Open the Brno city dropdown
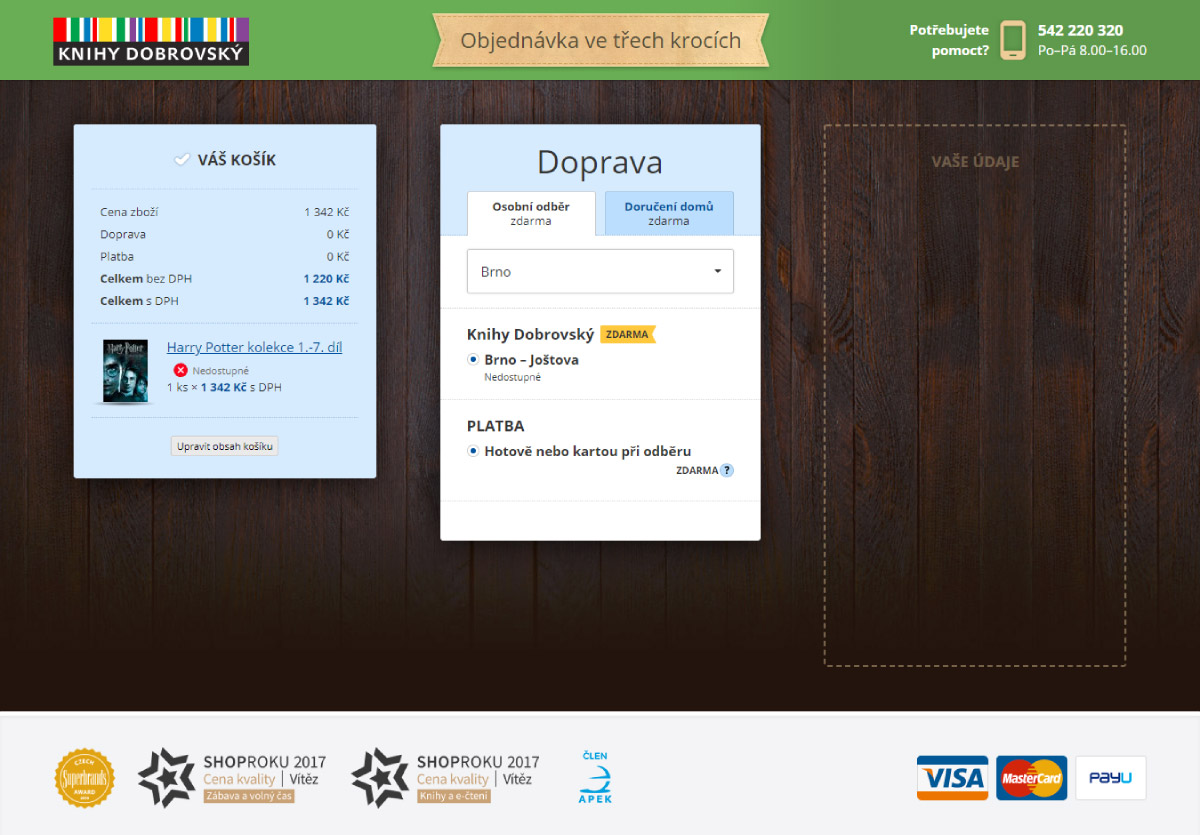1200x835 pixels. (x=600, y=271)
